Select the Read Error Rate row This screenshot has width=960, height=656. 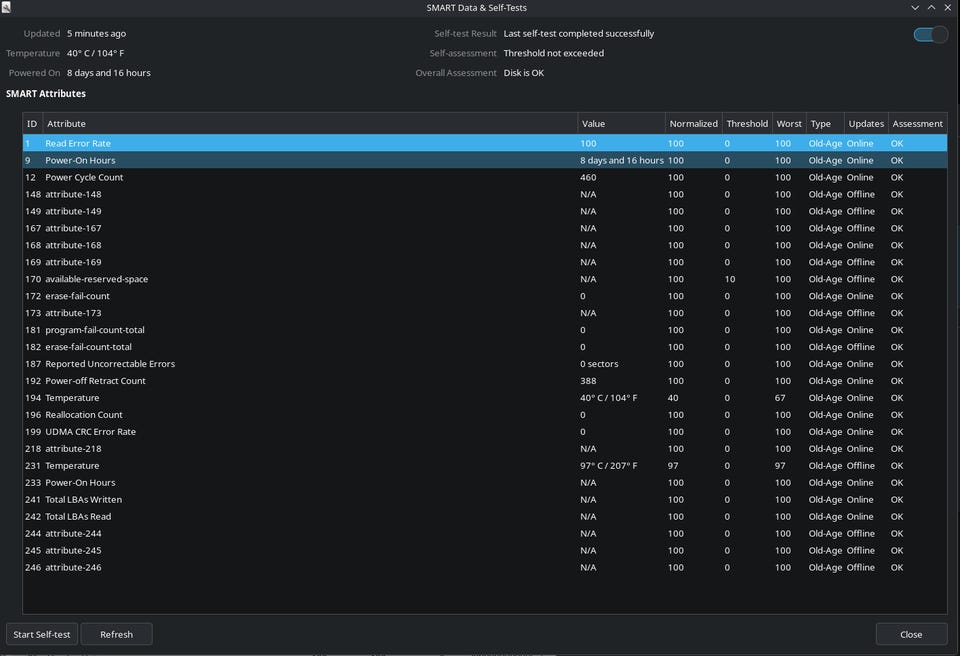[x=485, y=143]
